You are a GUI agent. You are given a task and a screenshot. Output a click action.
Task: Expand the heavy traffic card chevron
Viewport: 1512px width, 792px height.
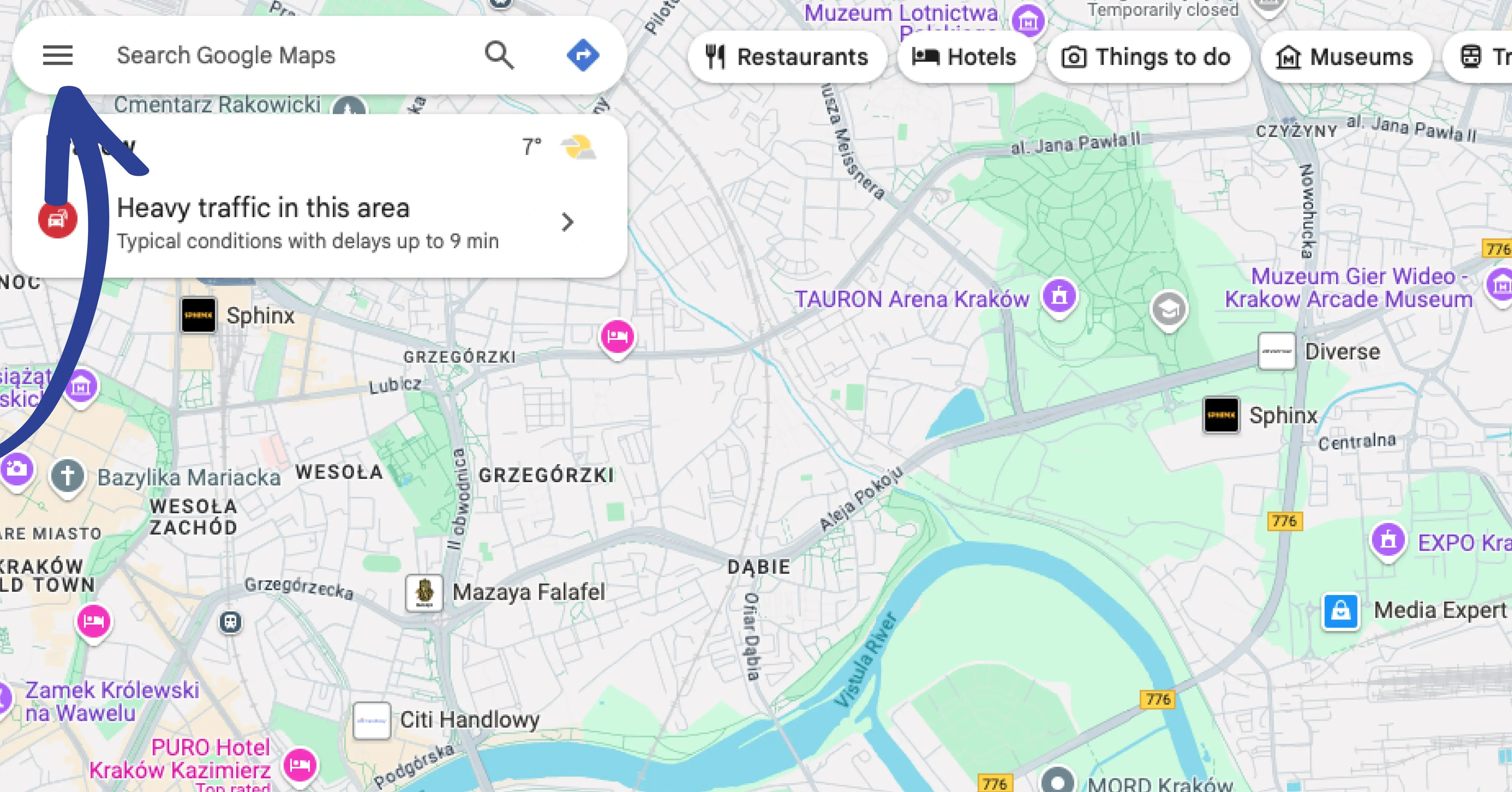[x=567, y=222]
